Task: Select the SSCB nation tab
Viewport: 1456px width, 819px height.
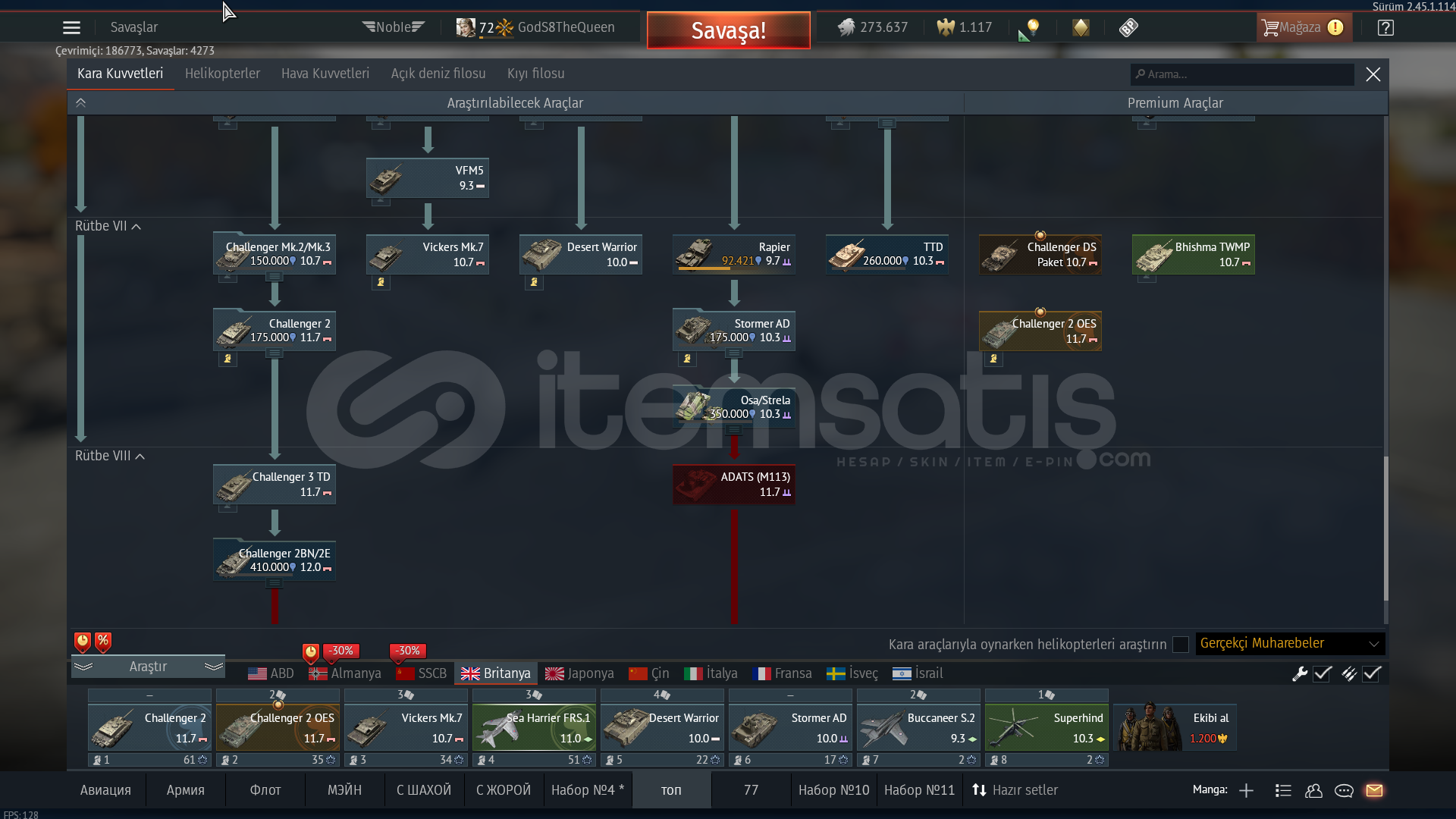Action: 422,673
